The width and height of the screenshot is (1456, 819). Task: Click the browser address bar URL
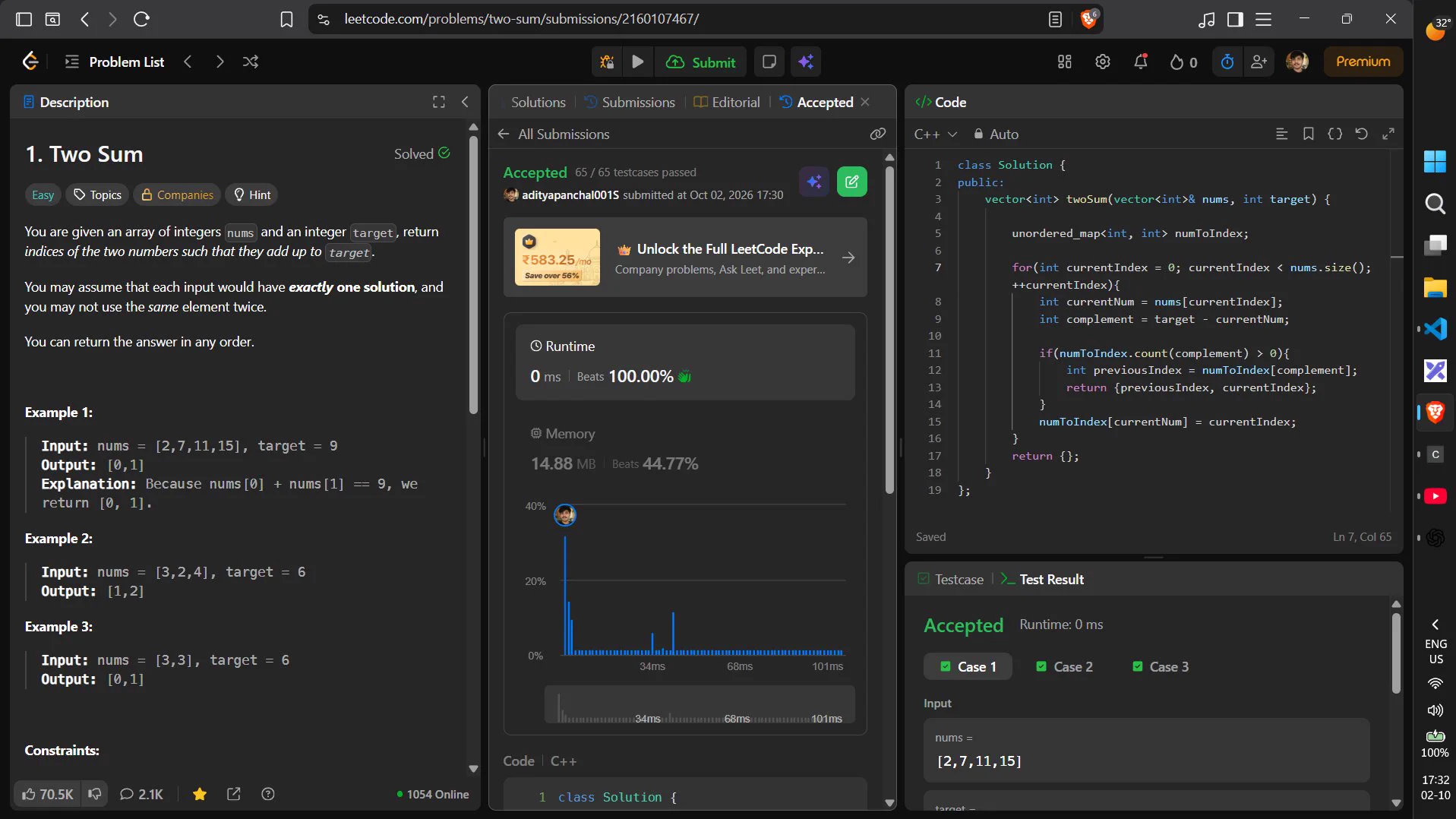coord(522,19)
